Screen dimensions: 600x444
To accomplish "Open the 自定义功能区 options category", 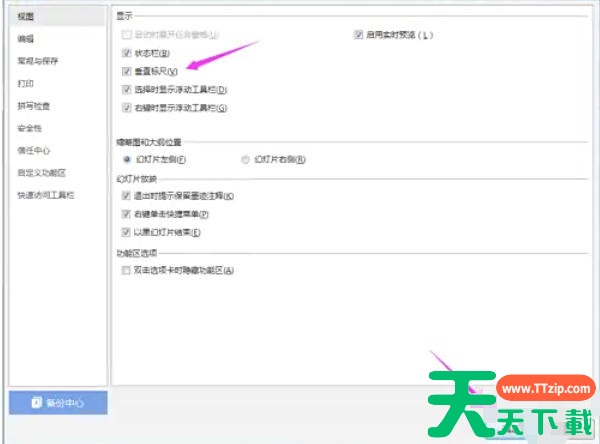I will pyautogui.click(x=42, y=173).
